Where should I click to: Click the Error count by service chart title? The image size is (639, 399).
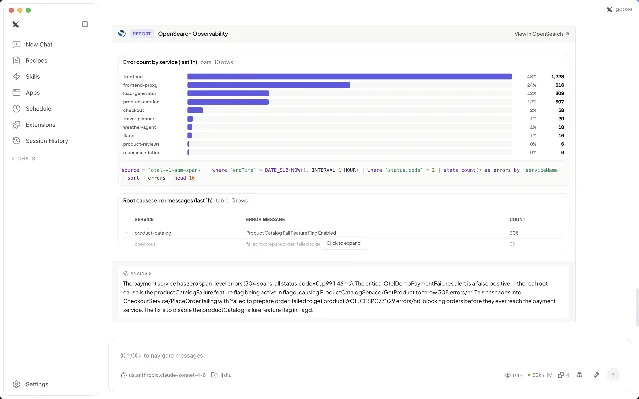160,62
